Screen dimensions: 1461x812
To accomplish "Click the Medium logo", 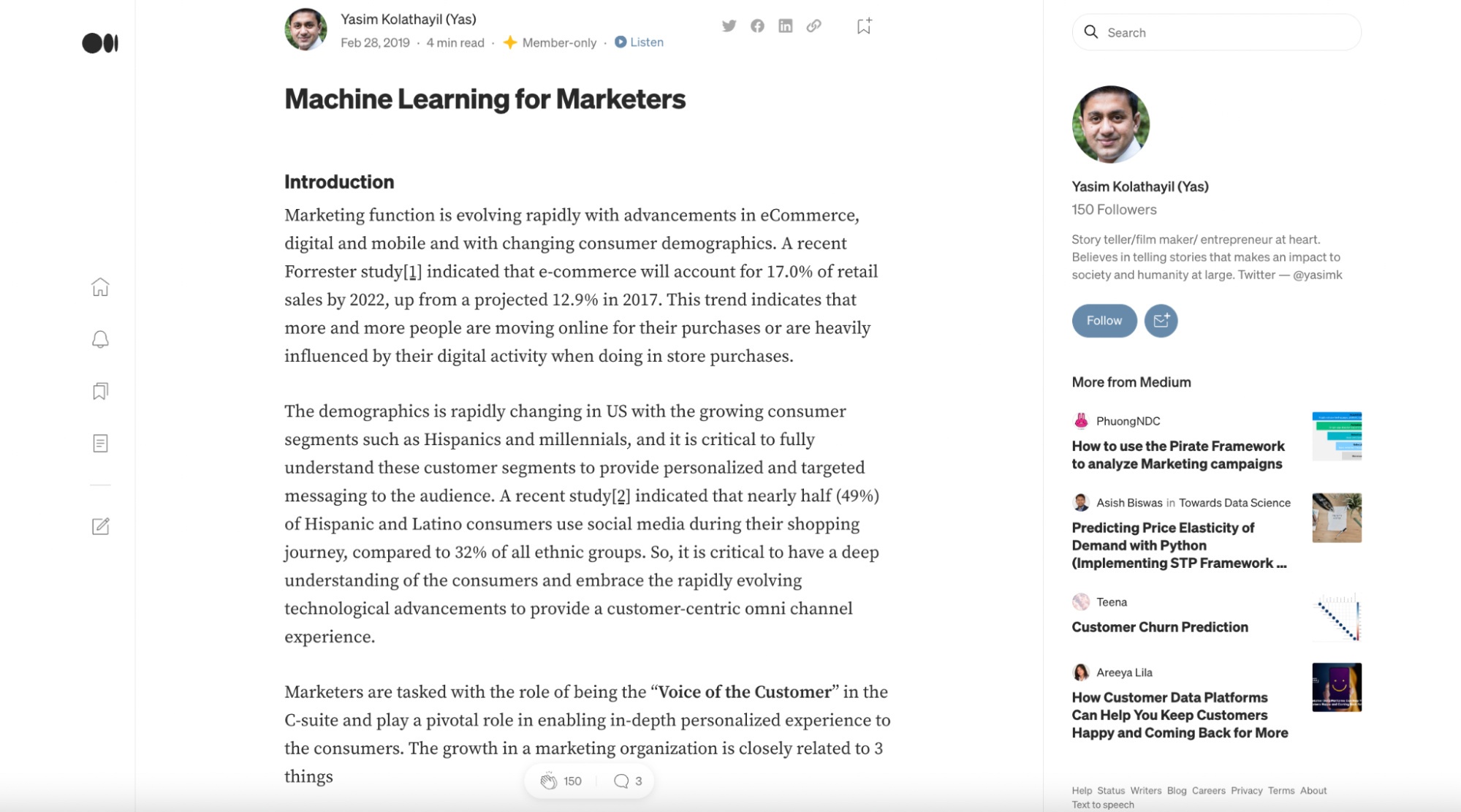I will 100,43.
